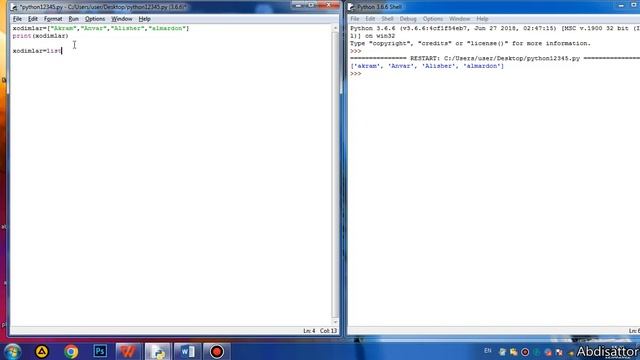Open Microsoft Word from the taskbar
640x360 pixels.
[187, 351]
